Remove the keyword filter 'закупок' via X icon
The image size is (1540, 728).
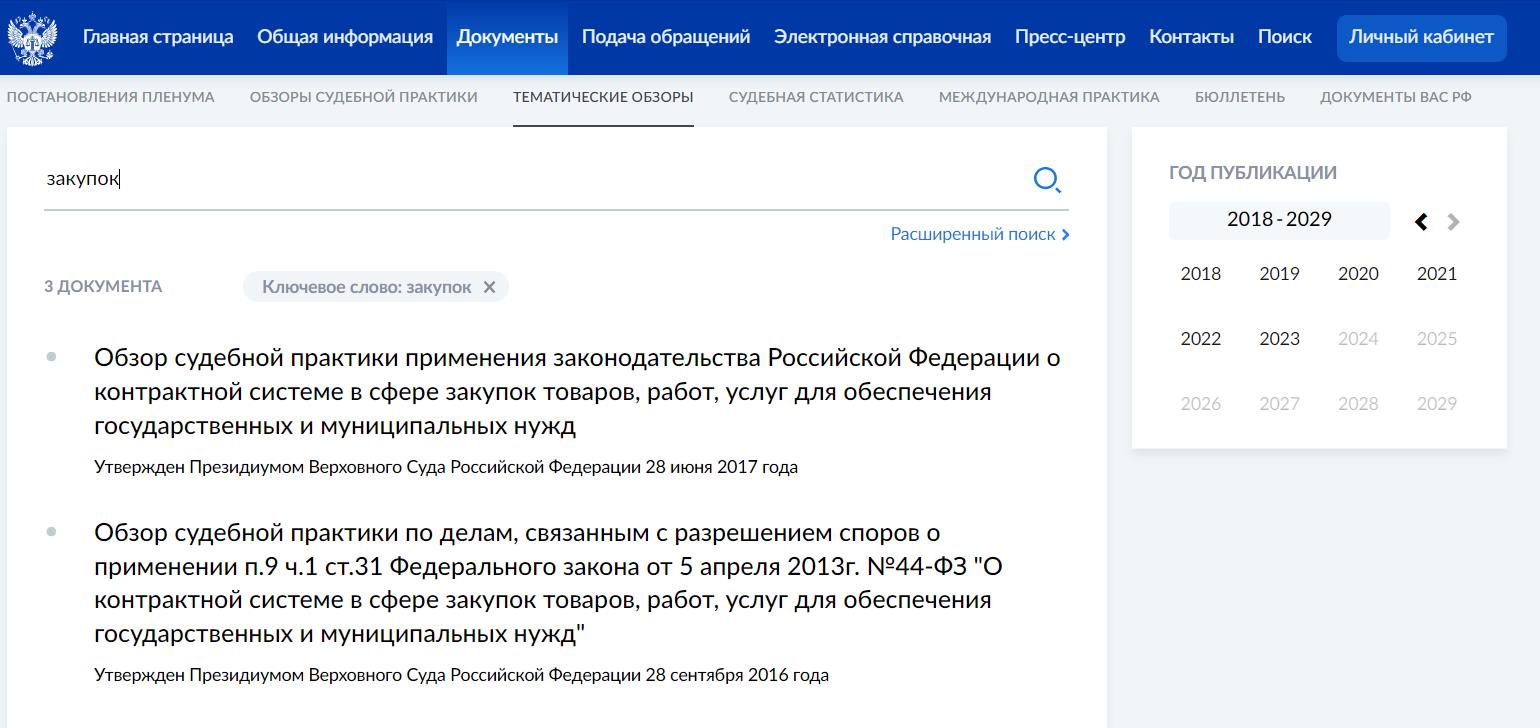(x=490, y=287)
